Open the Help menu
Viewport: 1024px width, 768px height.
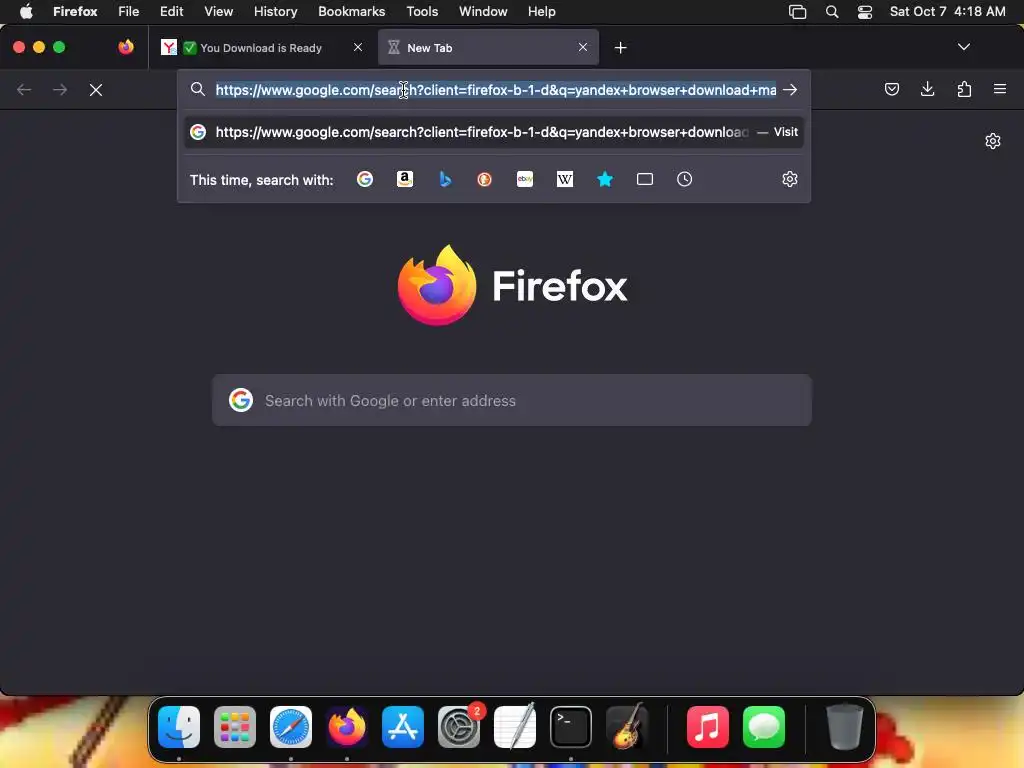click(x=541, y=11)
